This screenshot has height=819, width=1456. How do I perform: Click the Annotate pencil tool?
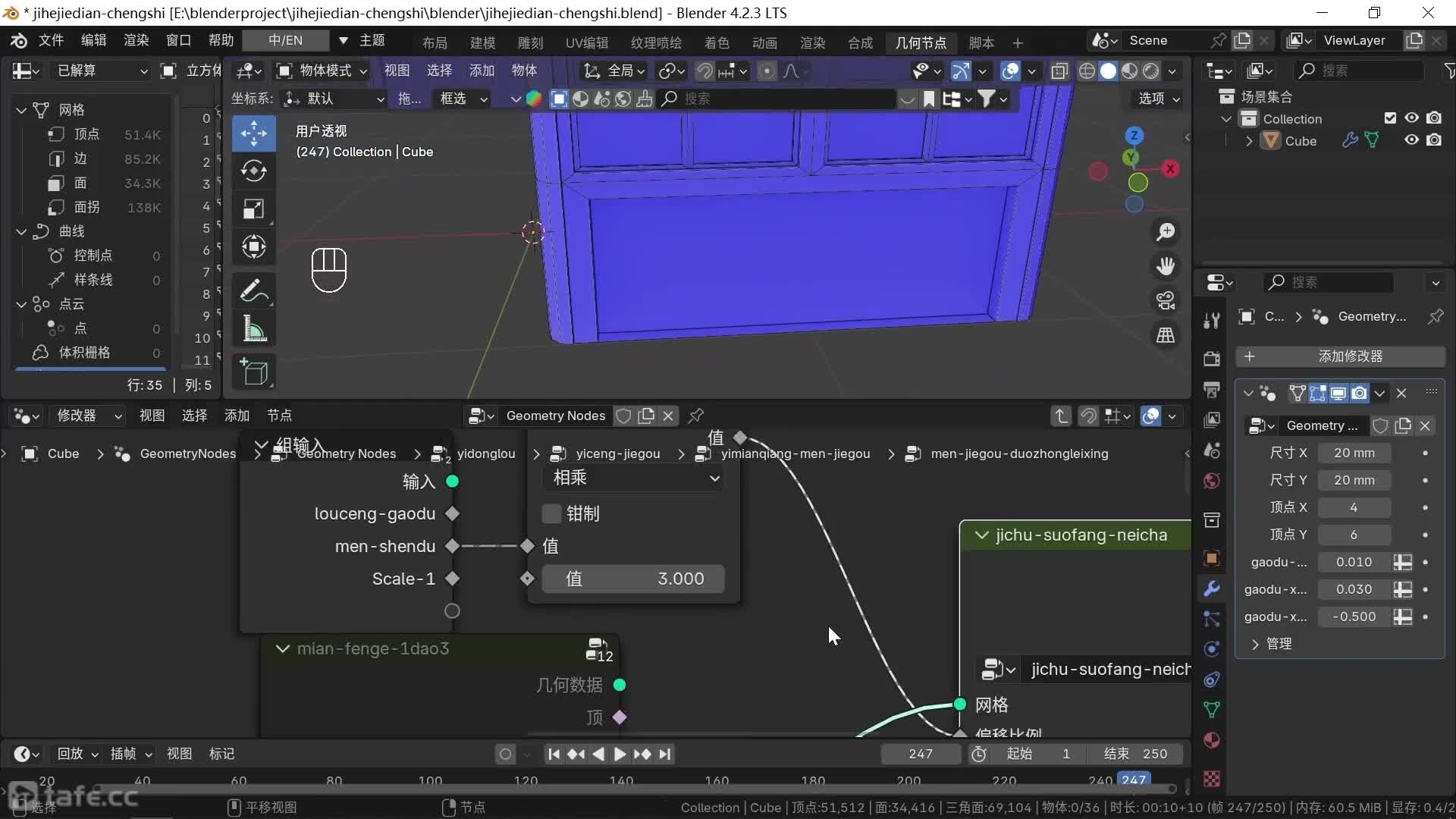253,290
